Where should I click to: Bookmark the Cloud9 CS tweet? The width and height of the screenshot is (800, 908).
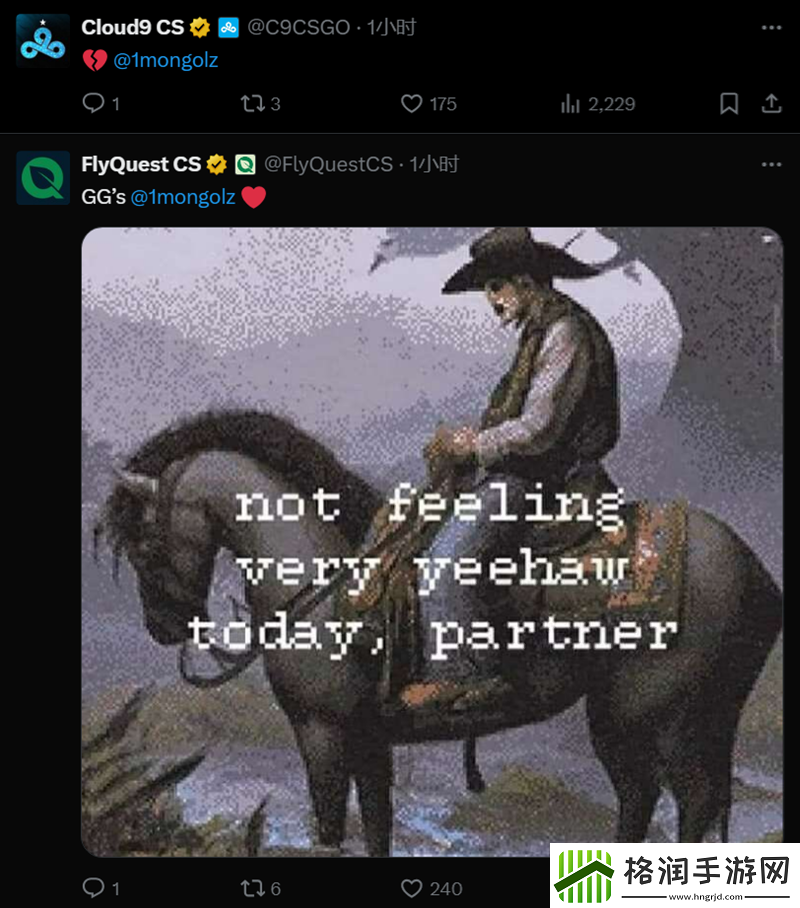click(x=729, y=104)
